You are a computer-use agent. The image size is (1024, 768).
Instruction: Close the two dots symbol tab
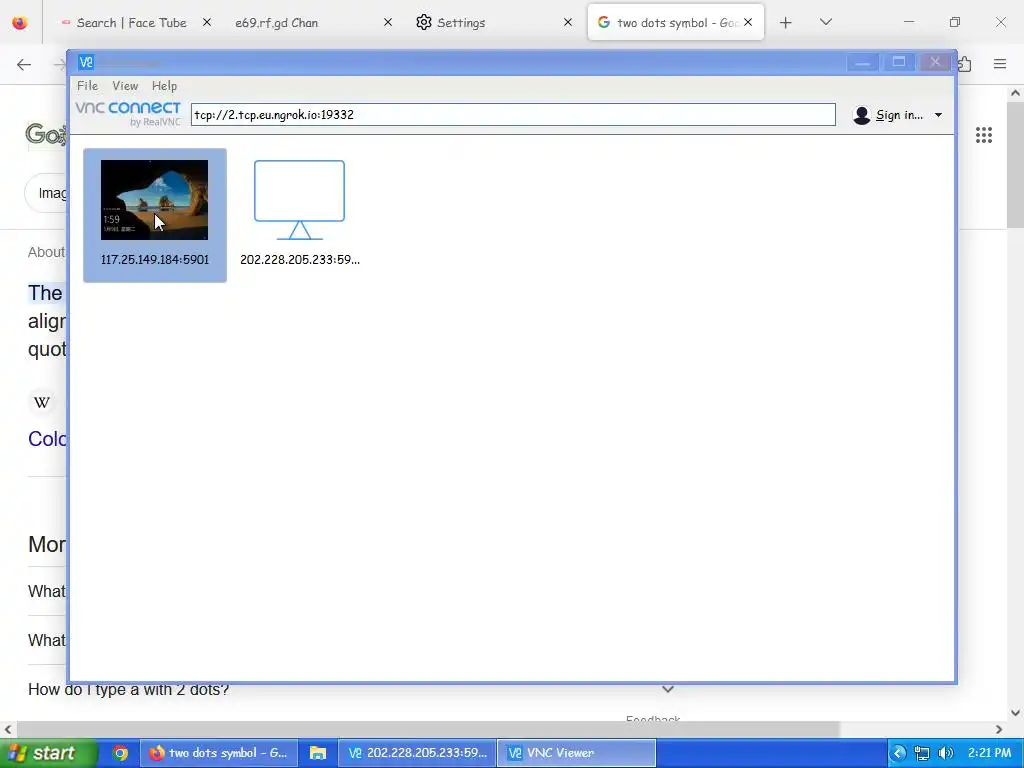click(x=748, y=22)
